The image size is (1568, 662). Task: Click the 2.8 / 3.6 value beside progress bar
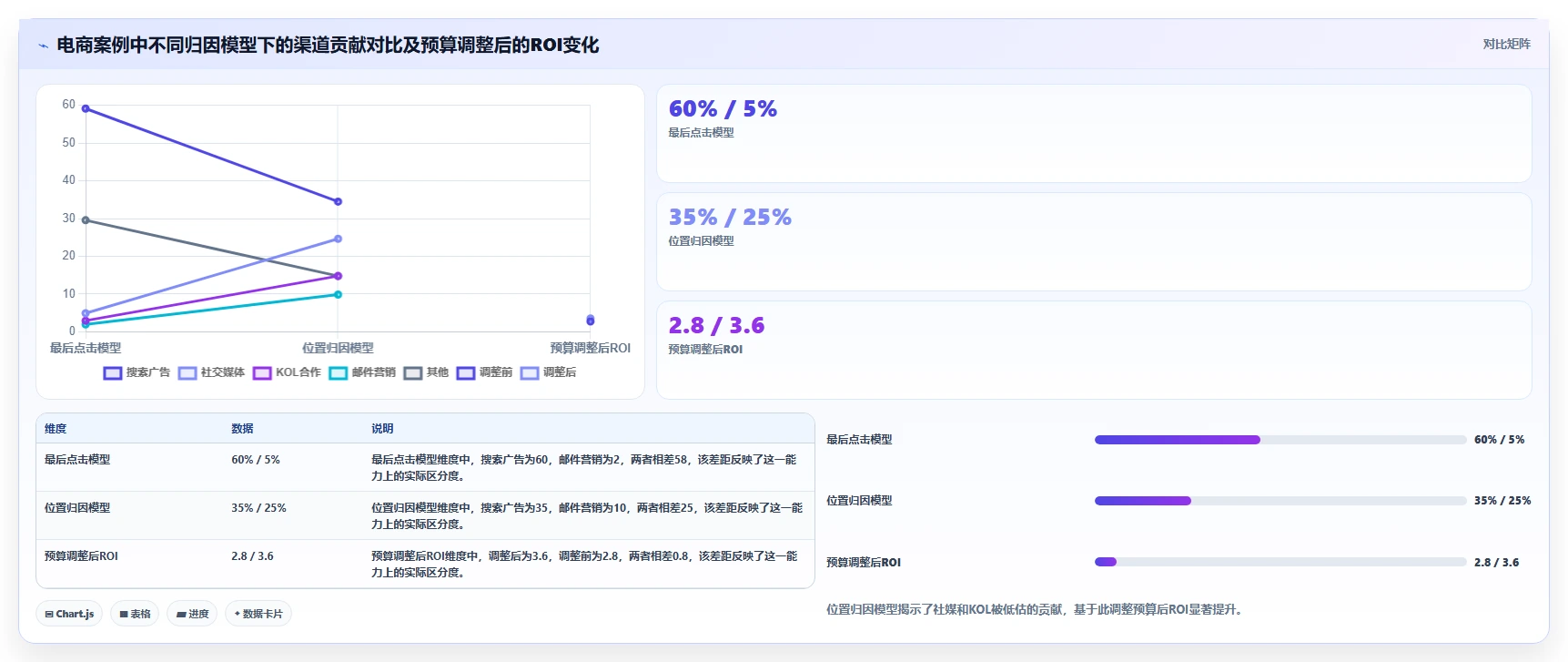pyautogui.click(x=1496, y=563)
